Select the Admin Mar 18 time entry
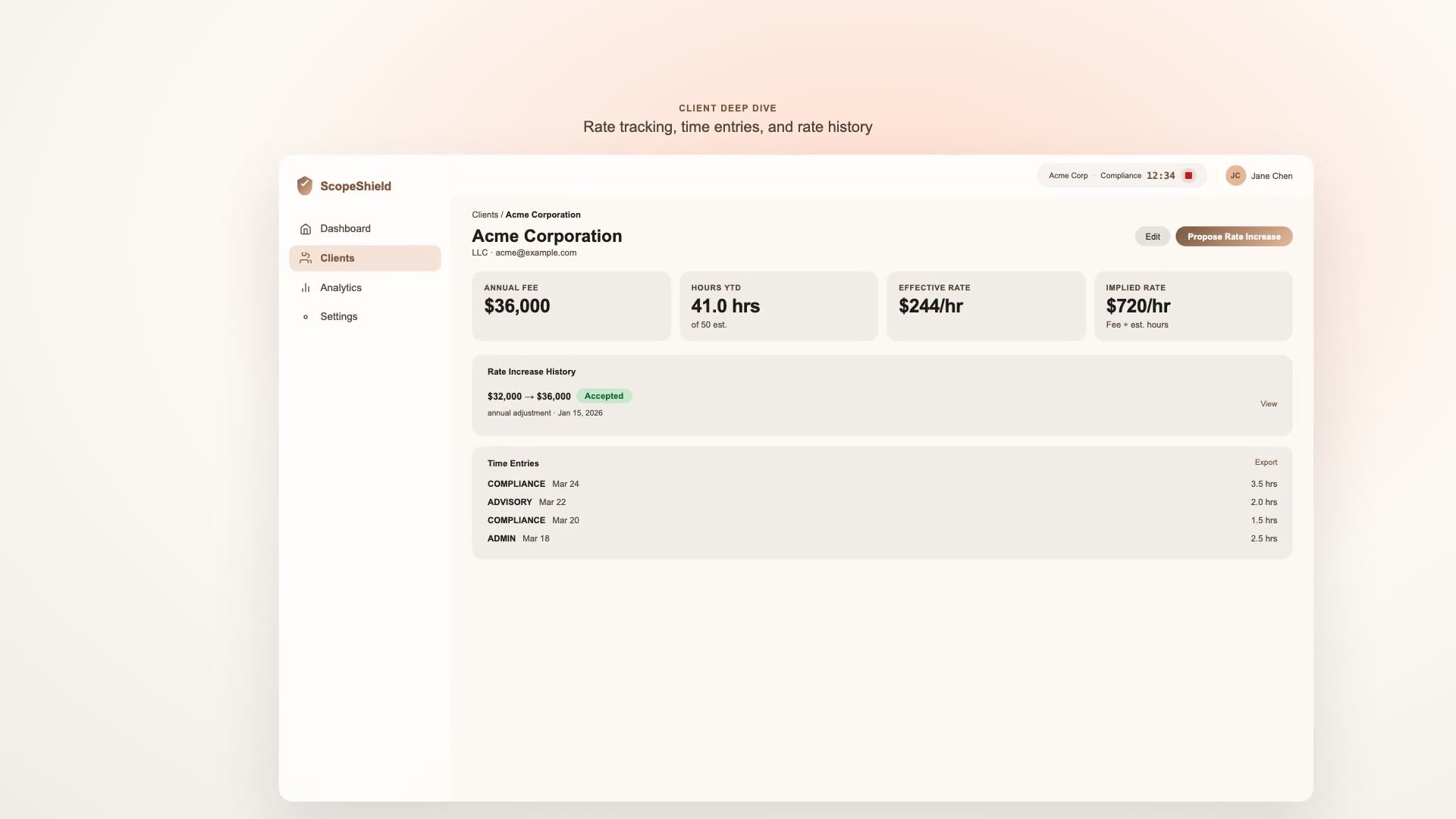1456x819 pixels. tap(518, 538)
